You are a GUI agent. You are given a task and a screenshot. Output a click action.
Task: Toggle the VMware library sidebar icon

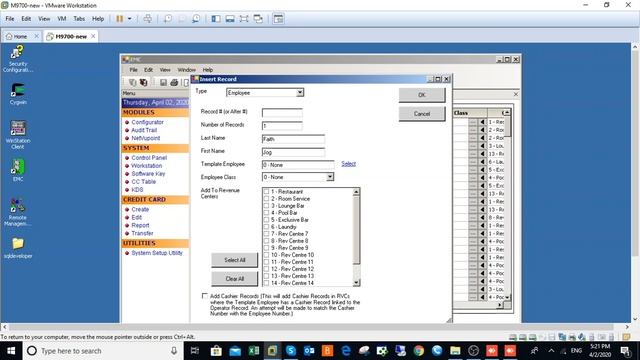click(x=216, y=19)
